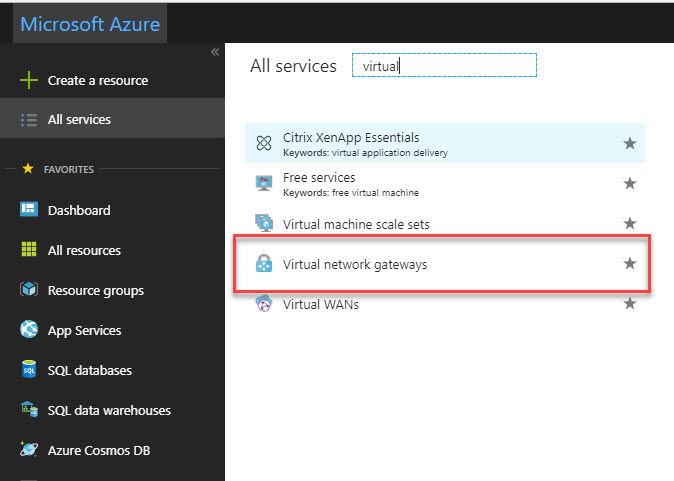This screenshot has height=481, width=674.
Task: Click the Resource groups cube icon
Action: pyautogui.click(x=29, y=290)
